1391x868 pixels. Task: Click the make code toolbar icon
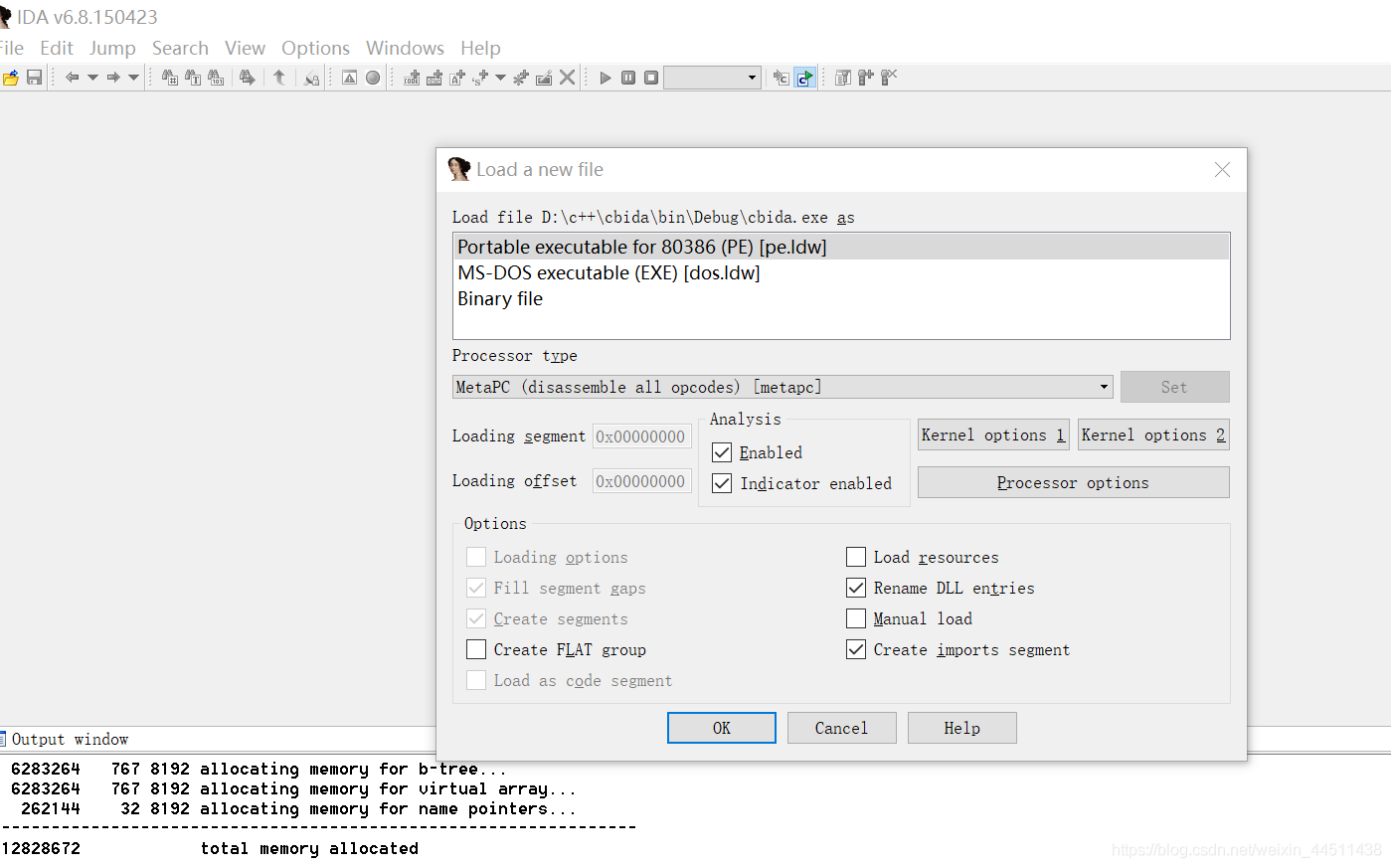(x=412, y=78)
